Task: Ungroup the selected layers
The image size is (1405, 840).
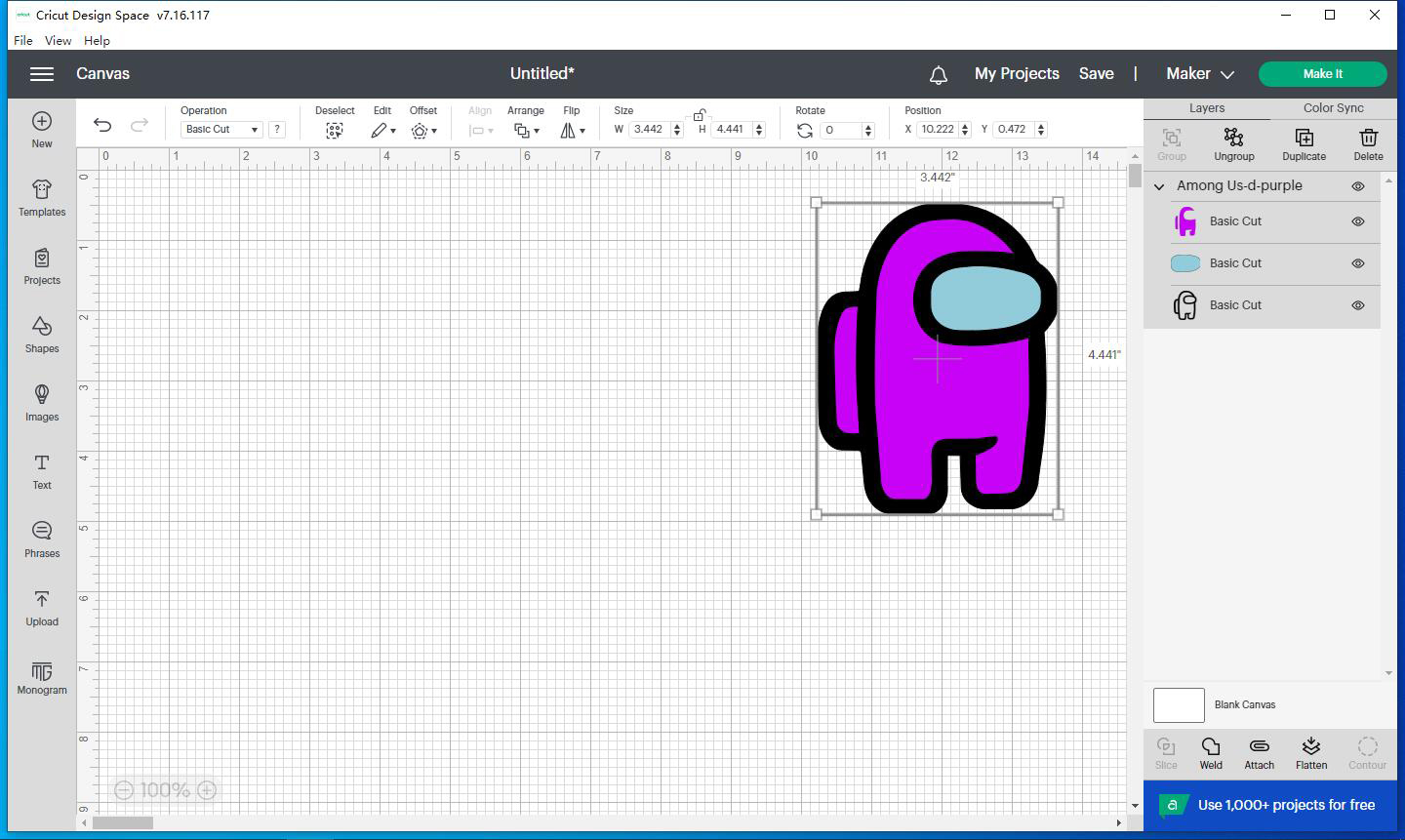Action: point(1233,144)
